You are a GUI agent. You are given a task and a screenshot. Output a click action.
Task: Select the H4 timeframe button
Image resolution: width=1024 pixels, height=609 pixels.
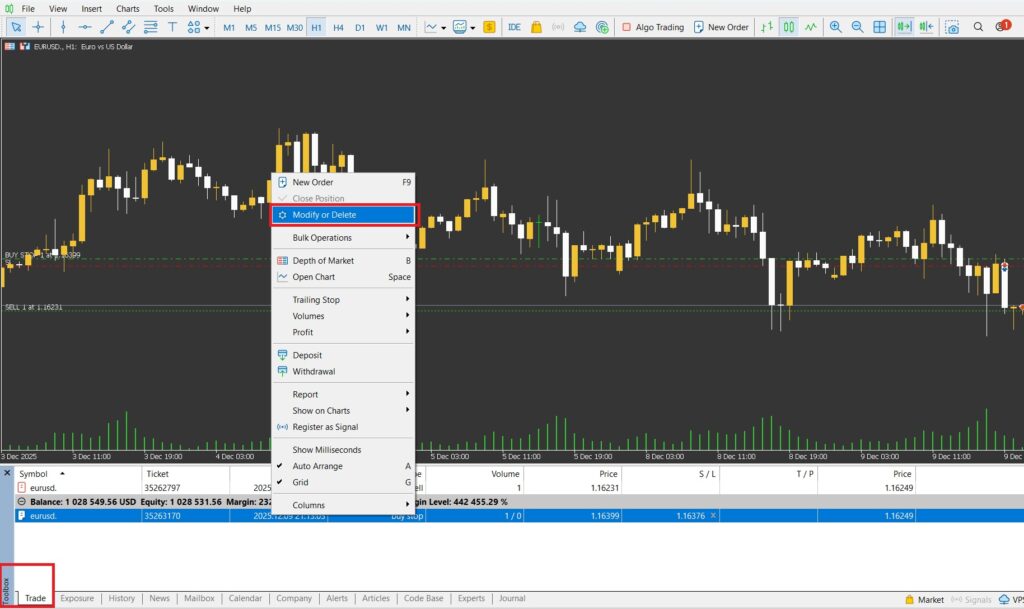[x=338, y=27]
